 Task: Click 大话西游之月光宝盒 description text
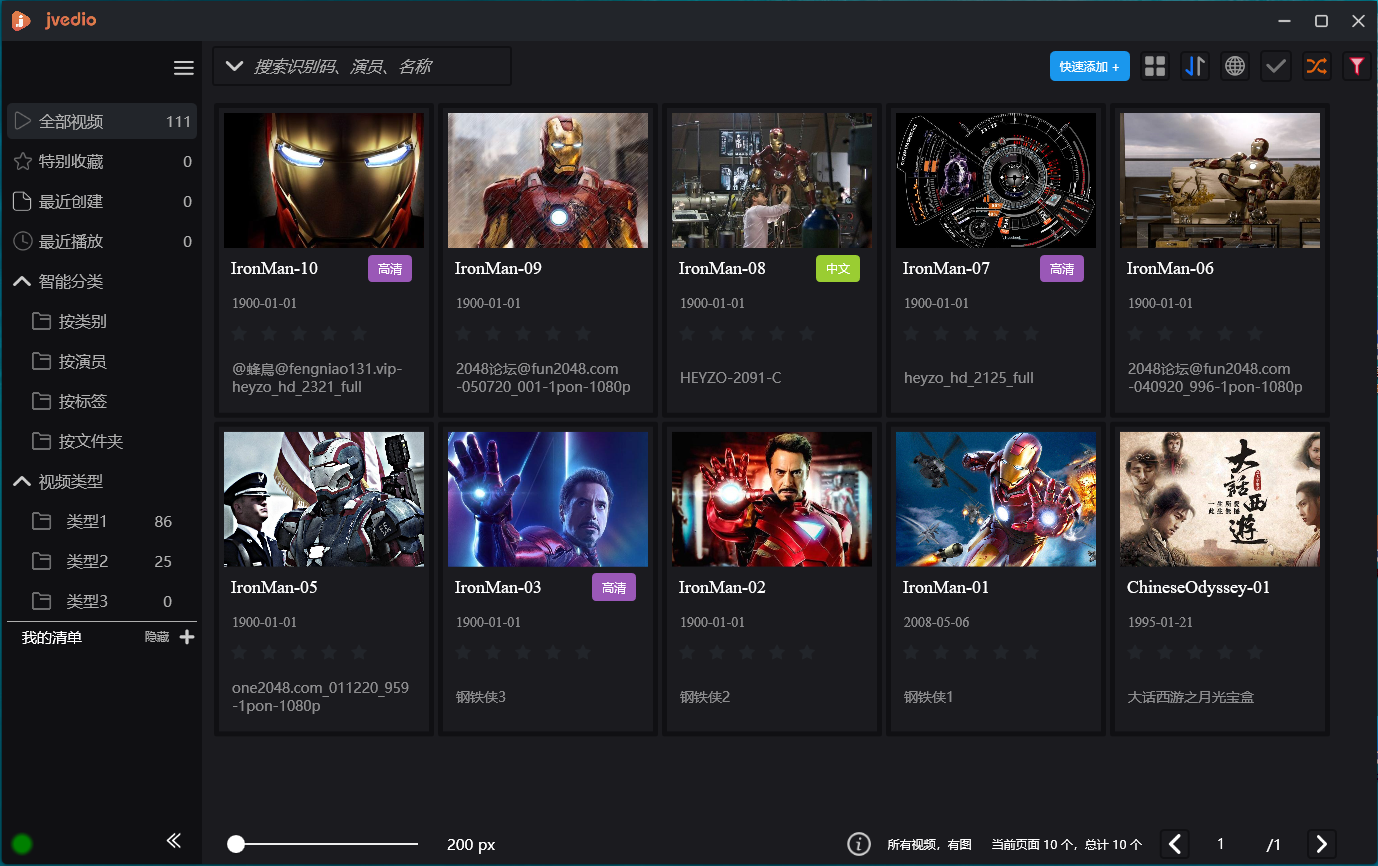pyautogui.click(x=1191, y=697)
